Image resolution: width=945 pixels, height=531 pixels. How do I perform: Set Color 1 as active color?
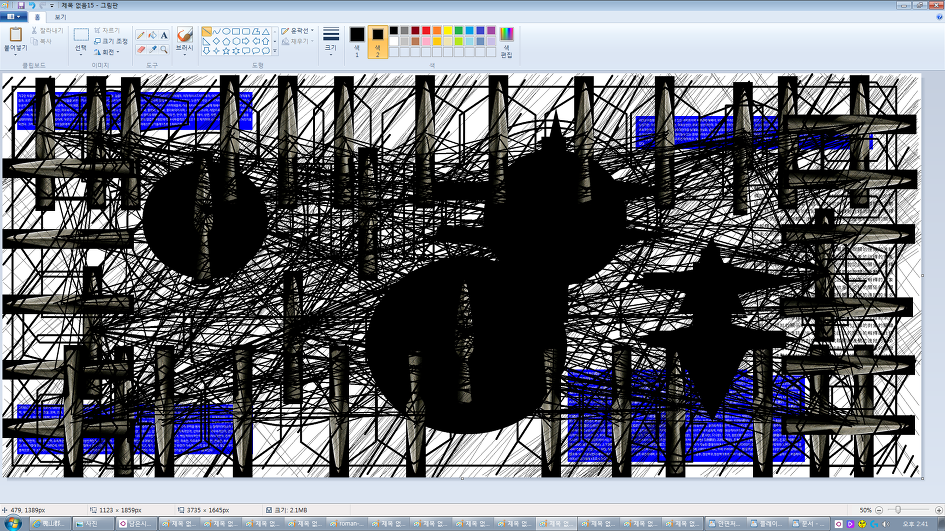(x=357, y=38)
